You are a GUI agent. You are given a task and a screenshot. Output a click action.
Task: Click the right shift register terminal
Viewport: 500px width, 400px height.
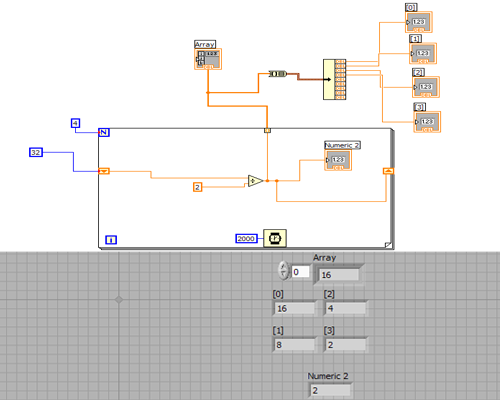point(388,171)
